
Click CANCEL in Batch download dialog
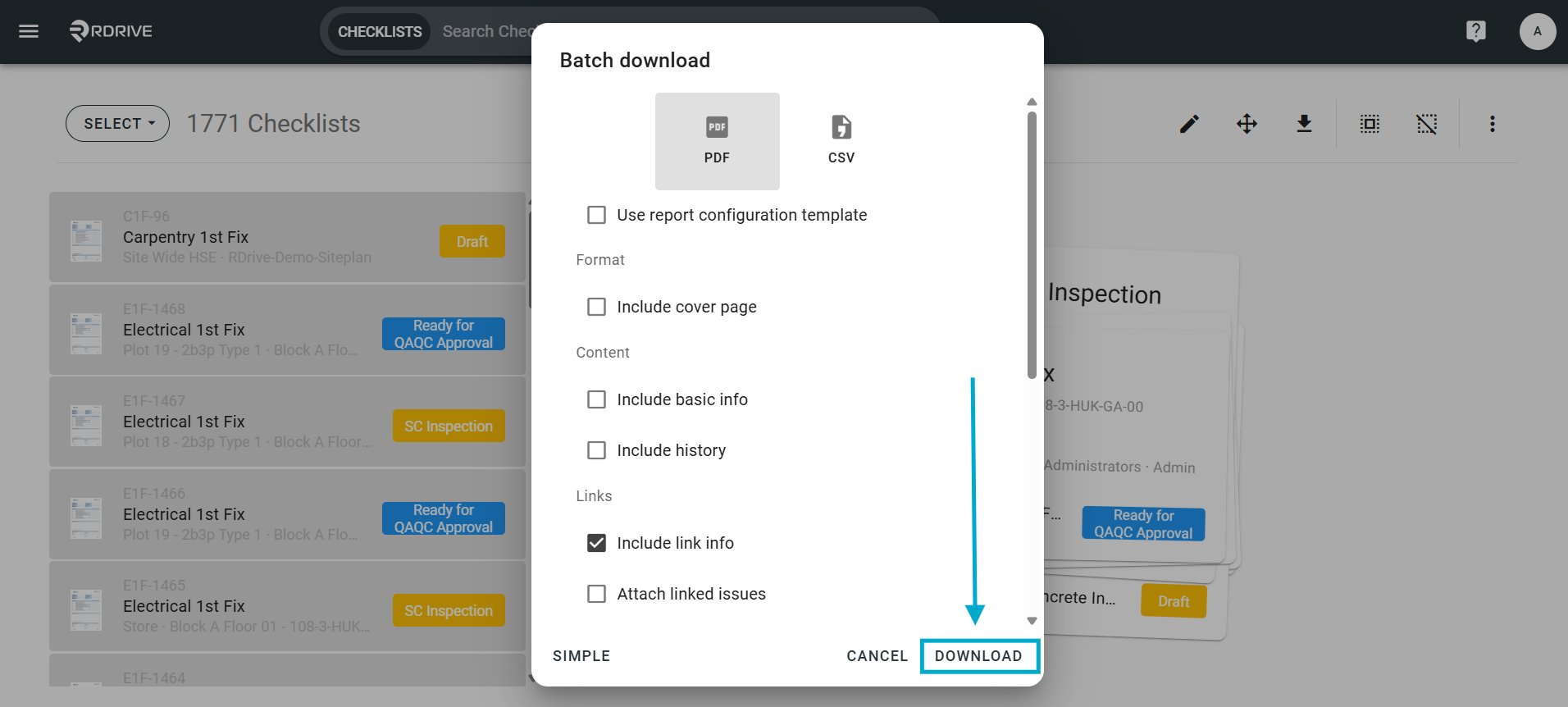(x=877, y=656)
